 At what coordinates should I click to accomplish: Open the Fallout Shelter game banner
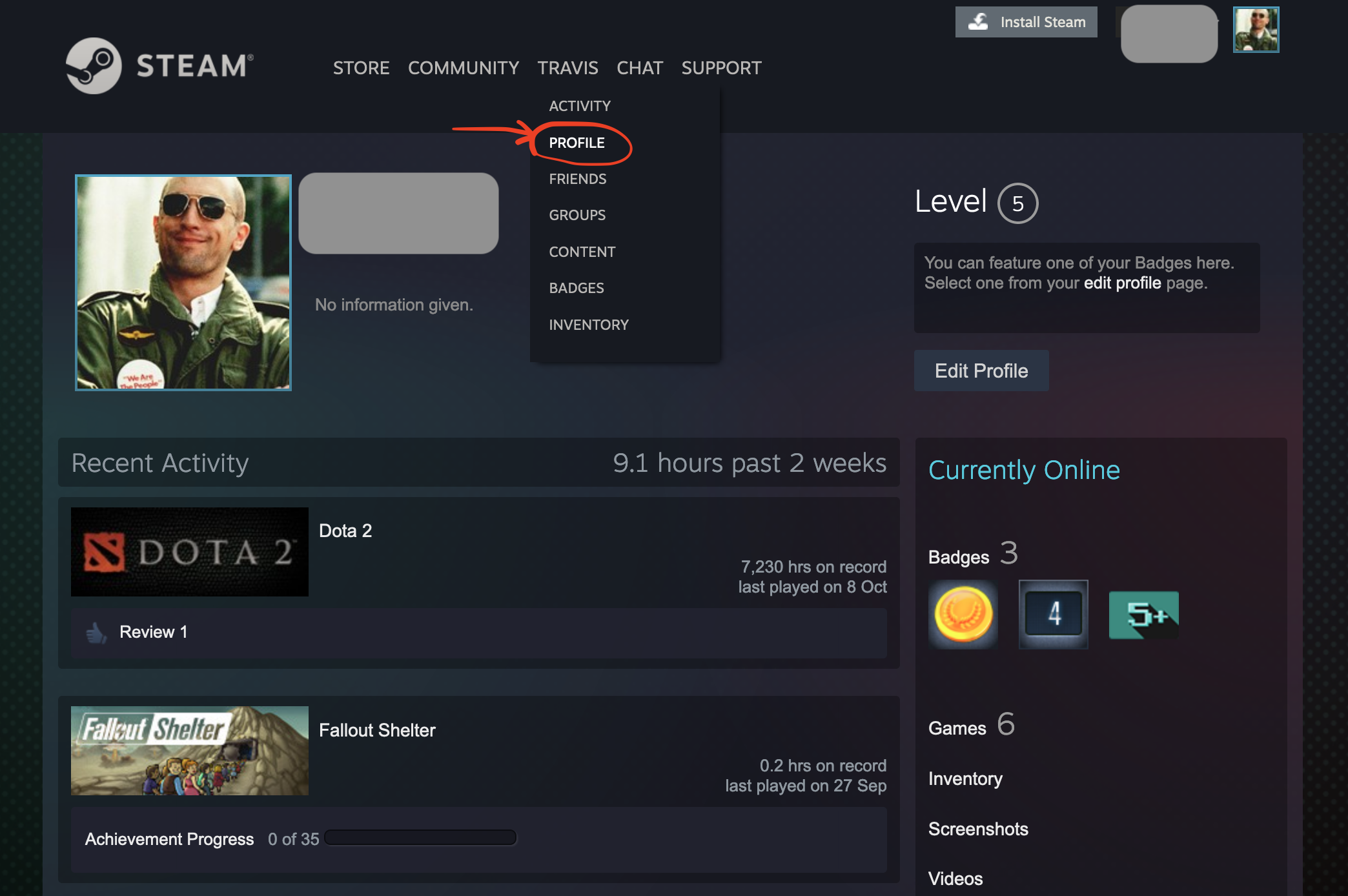click(189, 751)
